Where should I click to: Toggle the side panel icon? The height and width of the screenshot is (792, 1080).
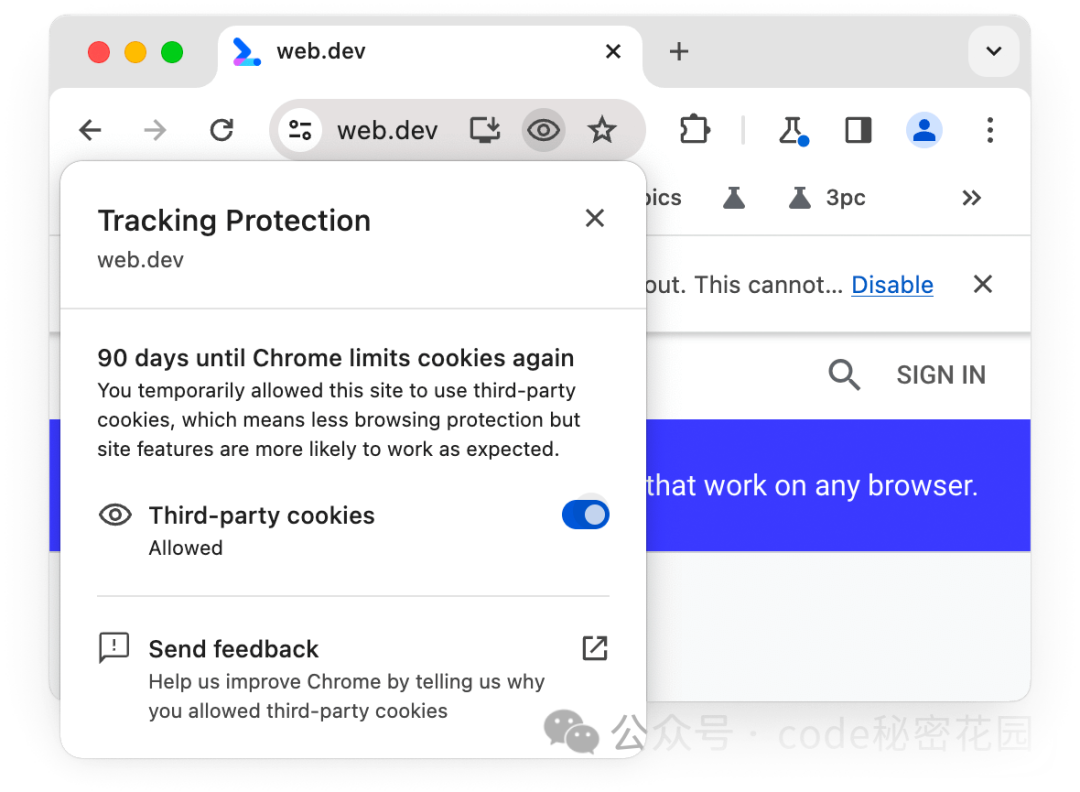coord(858,129)
